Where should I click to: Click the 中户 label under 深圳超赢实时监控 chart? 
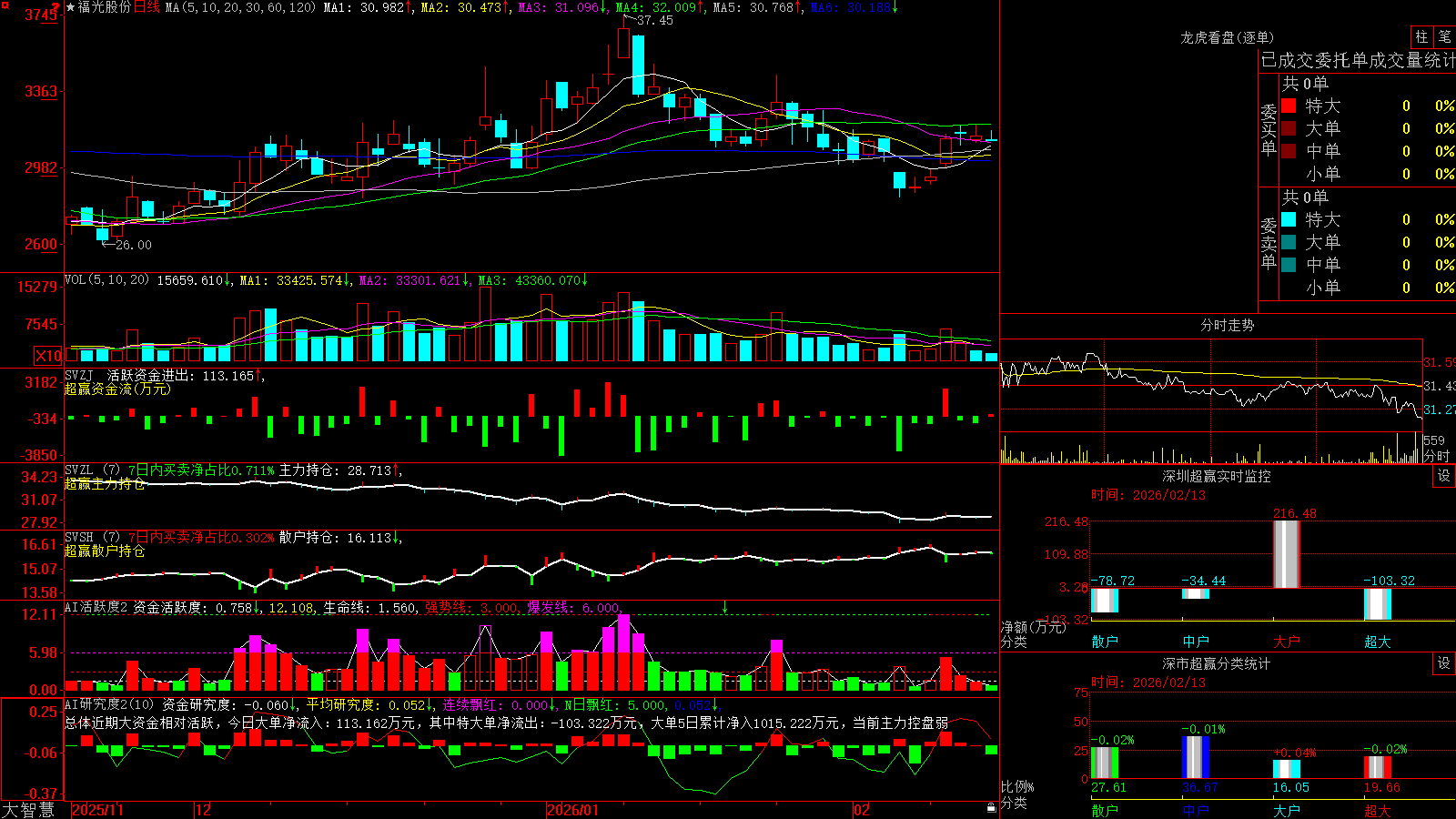(x=1195, y=642)
